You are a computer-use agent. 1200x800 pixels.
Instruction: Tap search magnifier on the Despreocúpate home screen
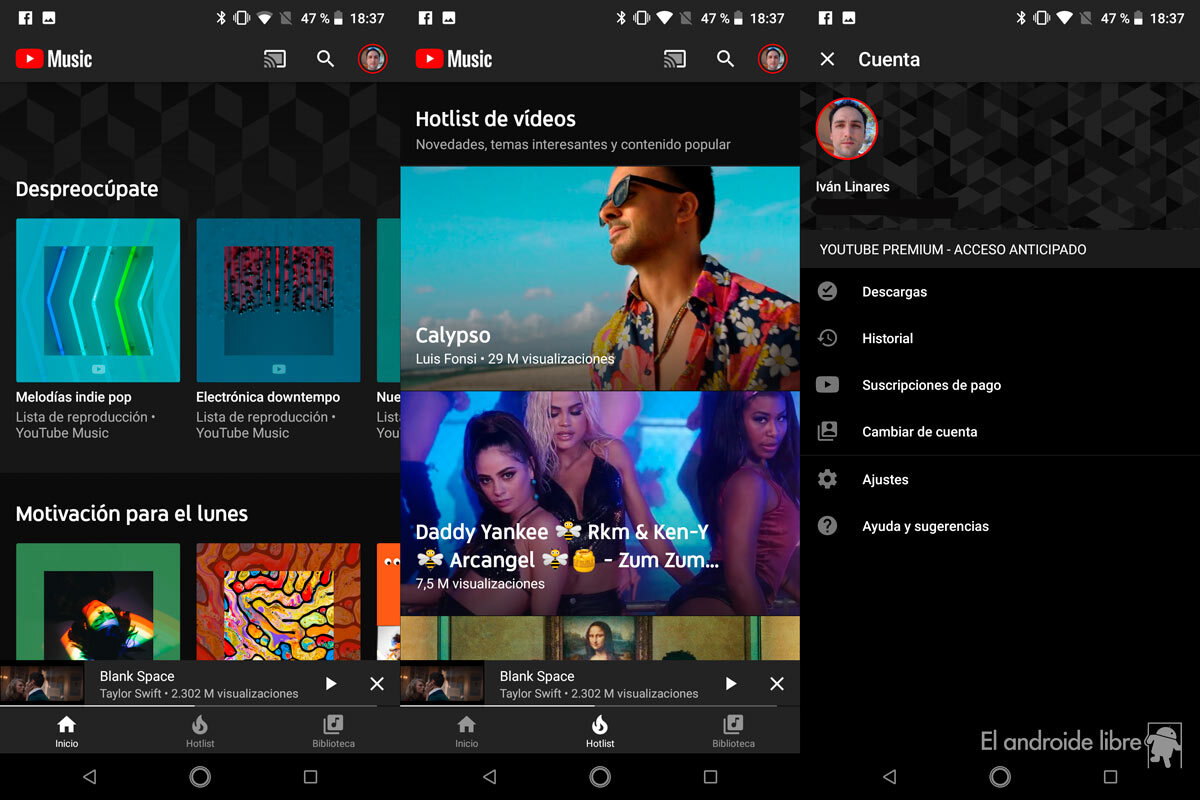point(325,59)
